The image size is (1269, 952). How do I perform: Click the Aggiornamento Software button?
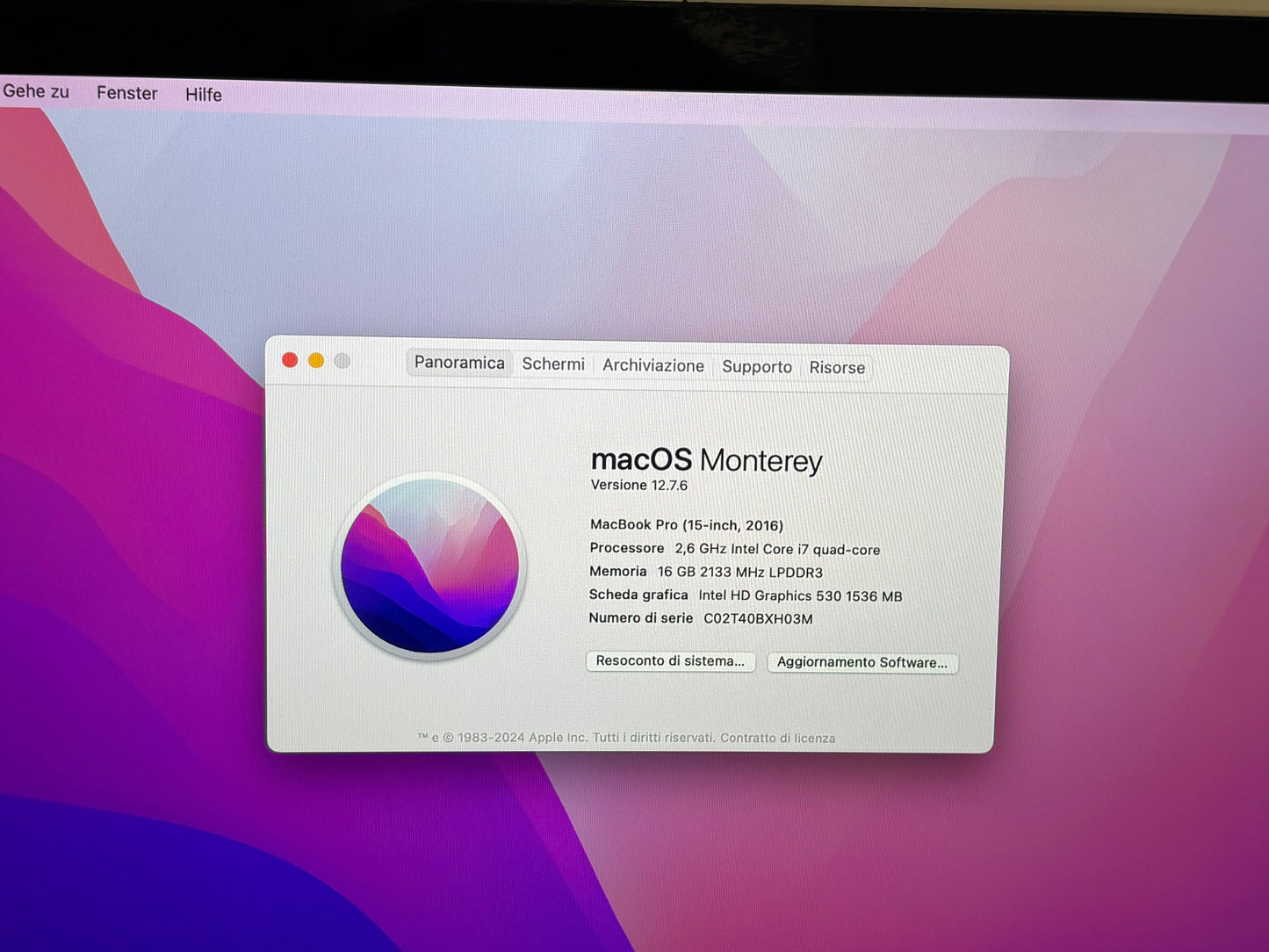click(x=862, y=662)
